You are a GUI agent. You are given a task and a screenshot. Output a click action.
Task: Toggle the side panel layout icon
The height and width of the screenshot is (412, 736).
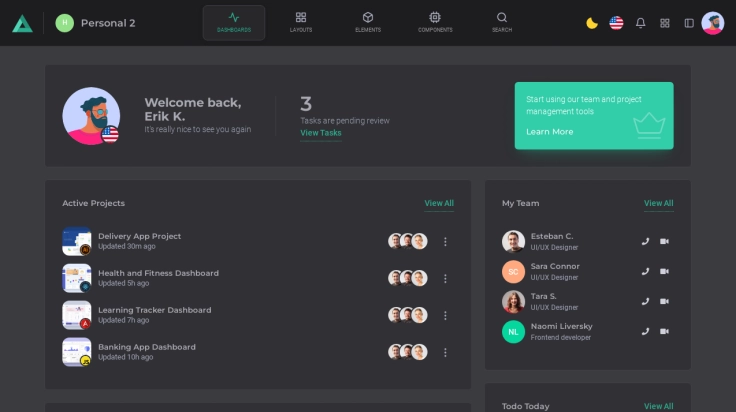tap(689, 23)
